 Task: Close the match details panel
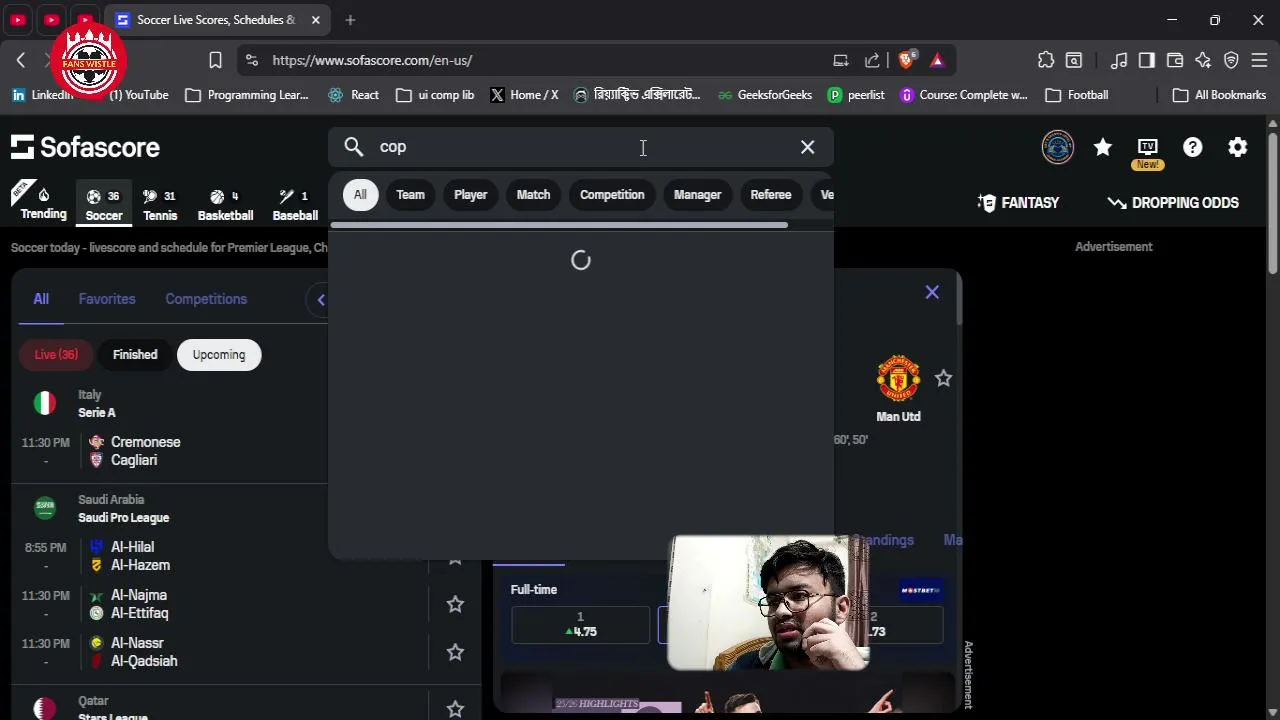pos(932,292)
